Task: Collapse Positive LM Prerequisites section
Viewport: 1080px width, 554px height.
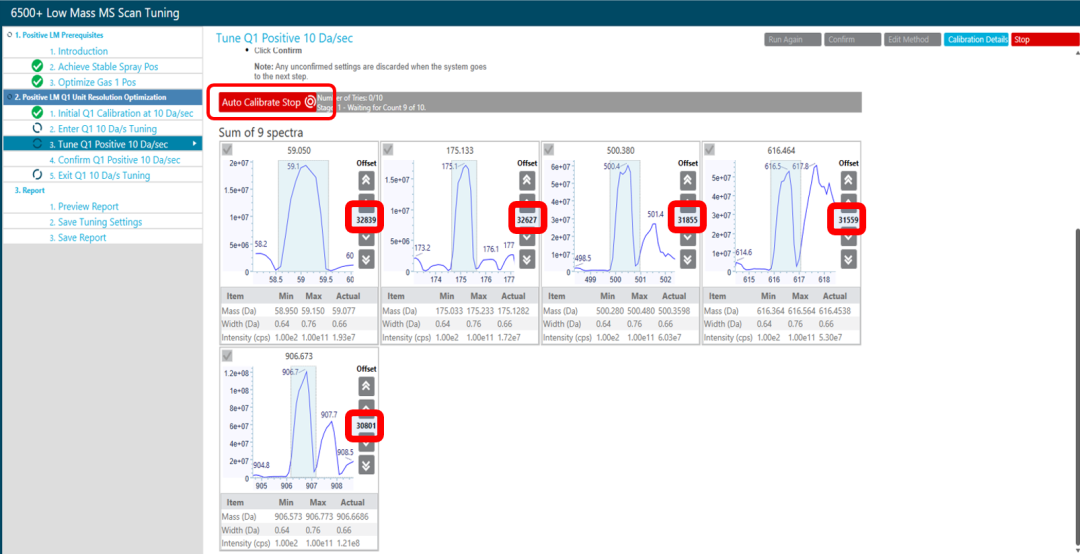Action: point(8,34)
